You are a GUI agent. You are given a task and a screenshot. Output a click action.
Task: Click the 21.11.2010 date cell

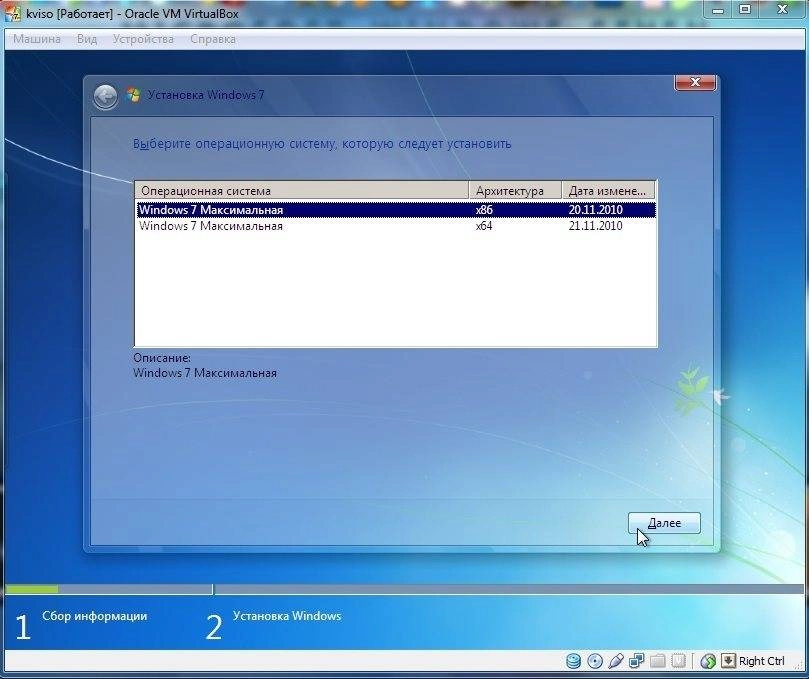[595, 226]
